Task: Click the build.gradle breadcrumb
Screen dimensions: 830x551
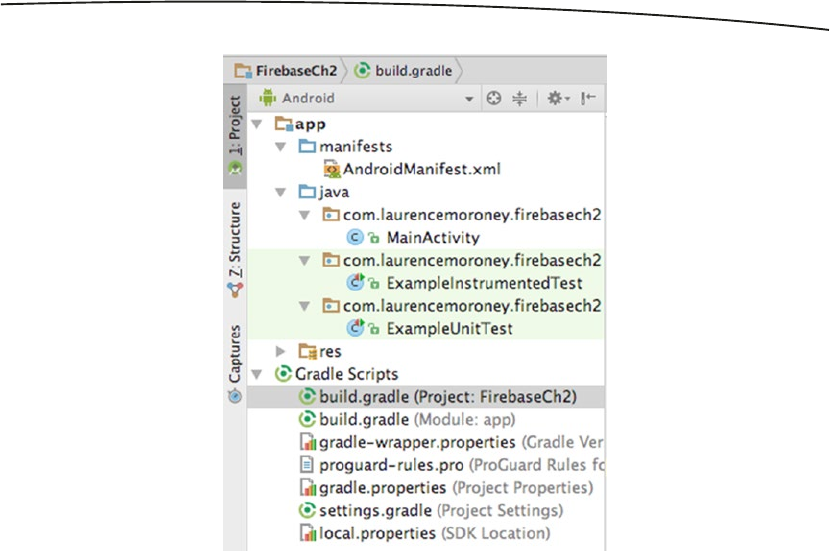Action: (403, 71)
